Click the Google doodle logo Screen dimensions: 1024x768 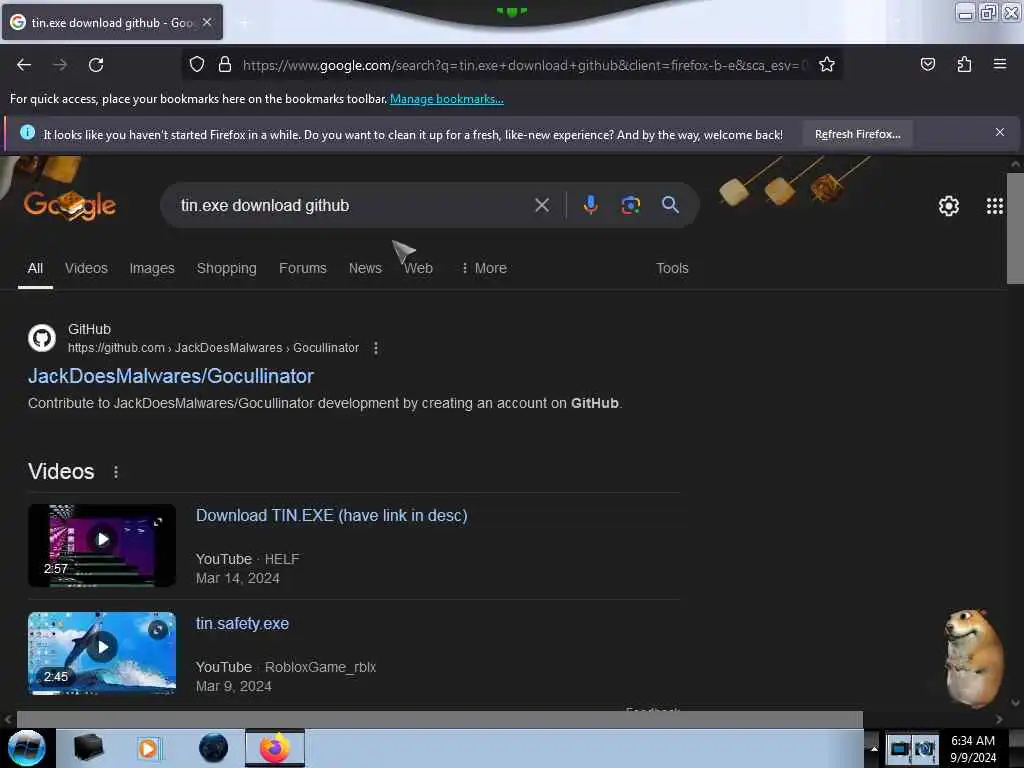click(x=69, y=205)
